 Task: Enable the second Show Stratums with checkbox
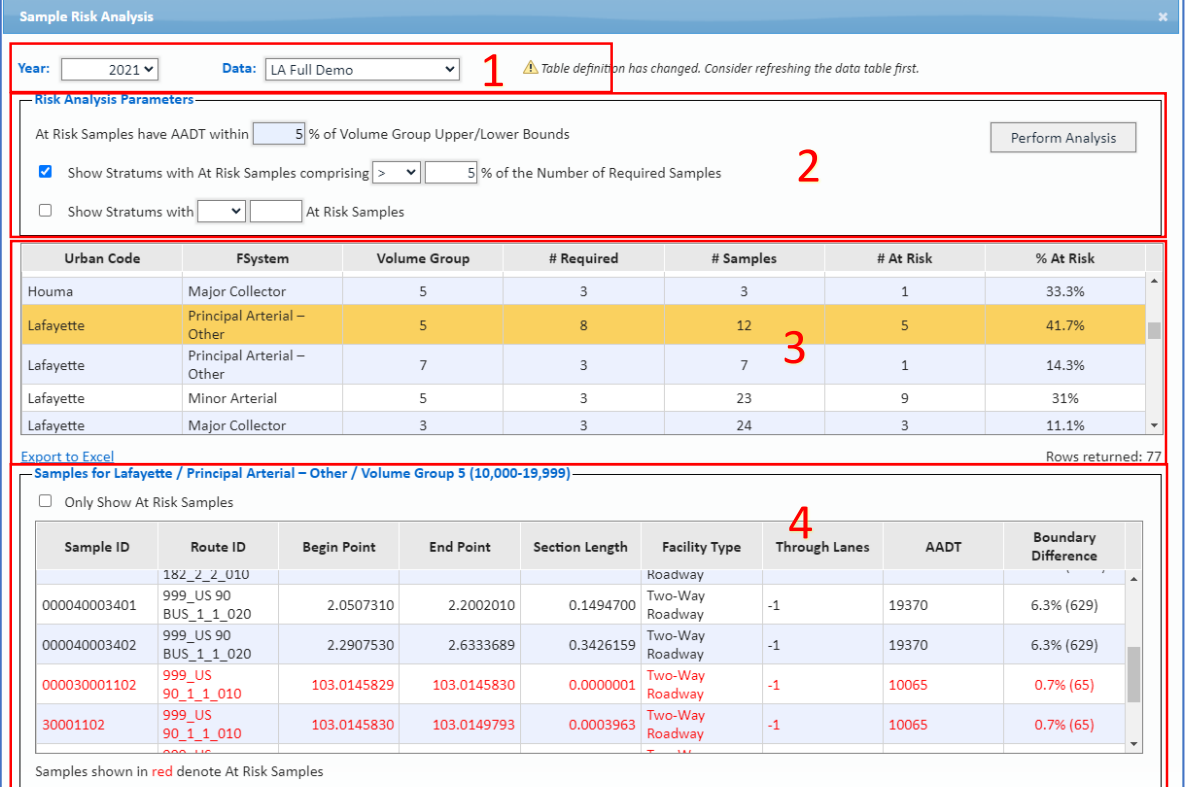point(45,211)
